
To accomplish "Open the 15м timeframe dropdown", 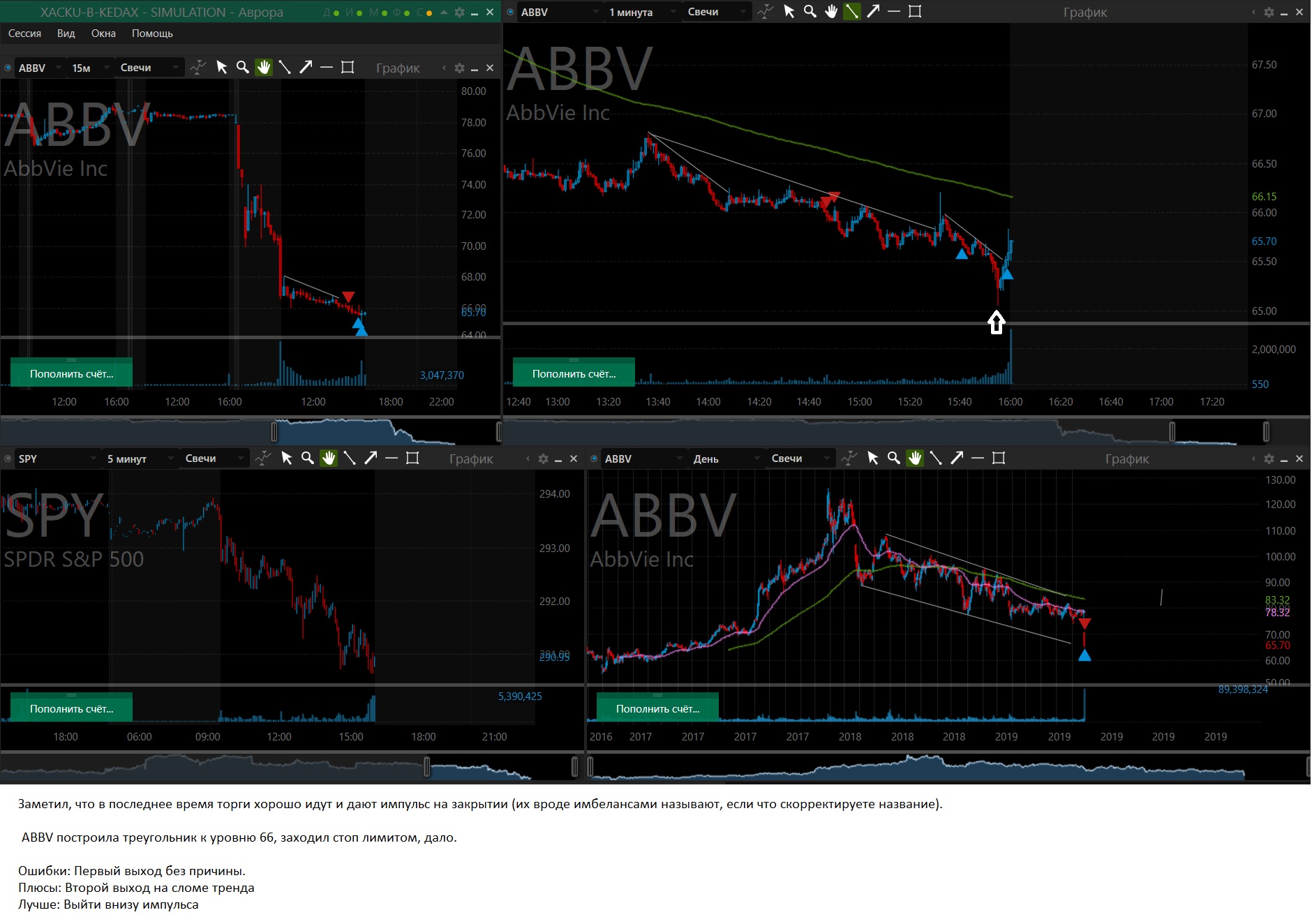I will tap(91, 68).
